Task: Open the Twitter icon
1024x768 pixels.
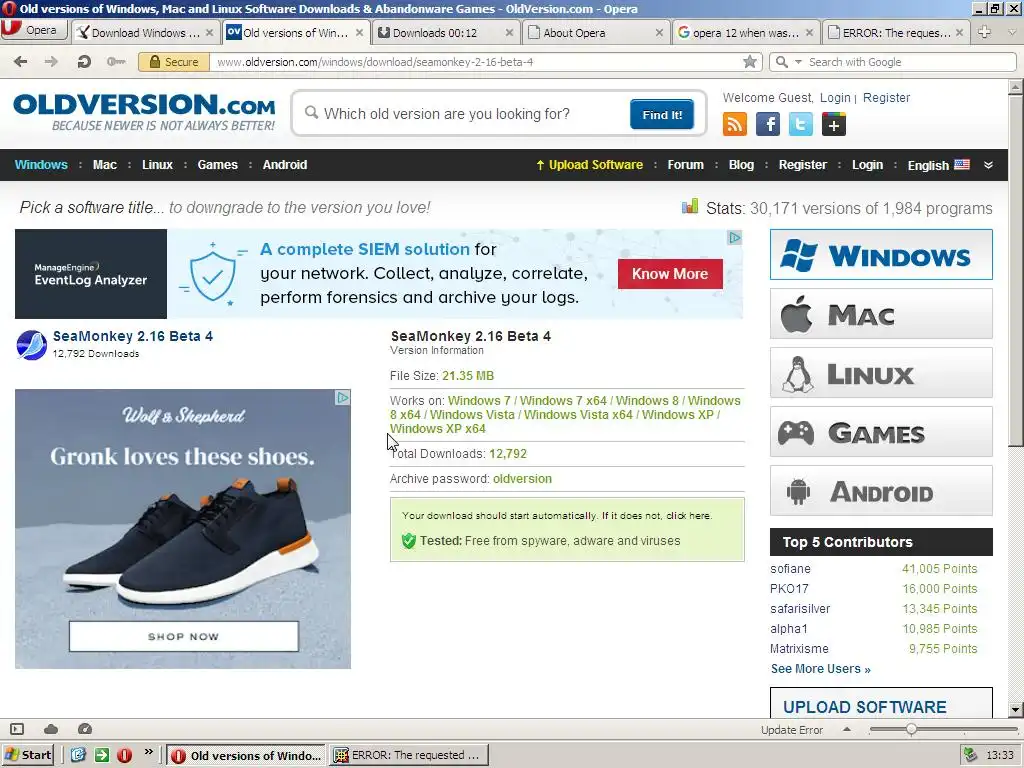Action: coord(801,124)
